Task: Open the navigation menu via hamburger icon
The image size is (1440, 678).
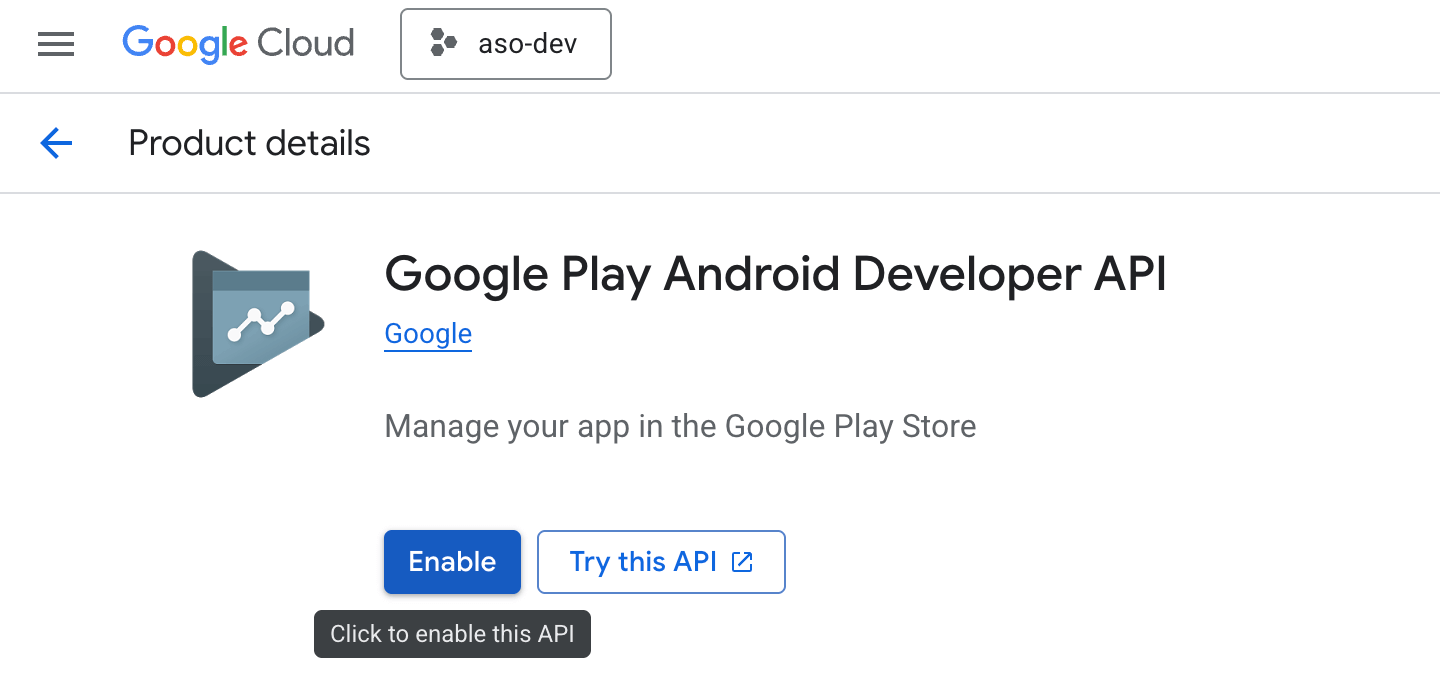Action: [56, 44]
